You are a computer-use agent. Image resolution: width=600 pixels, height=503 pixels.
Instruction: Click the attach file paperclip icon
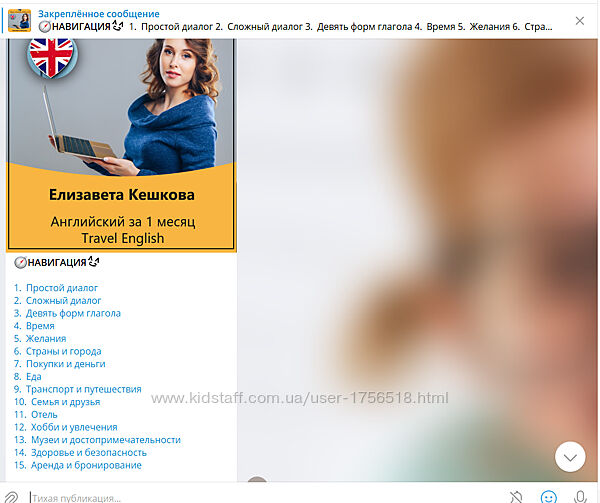point(12,497)
